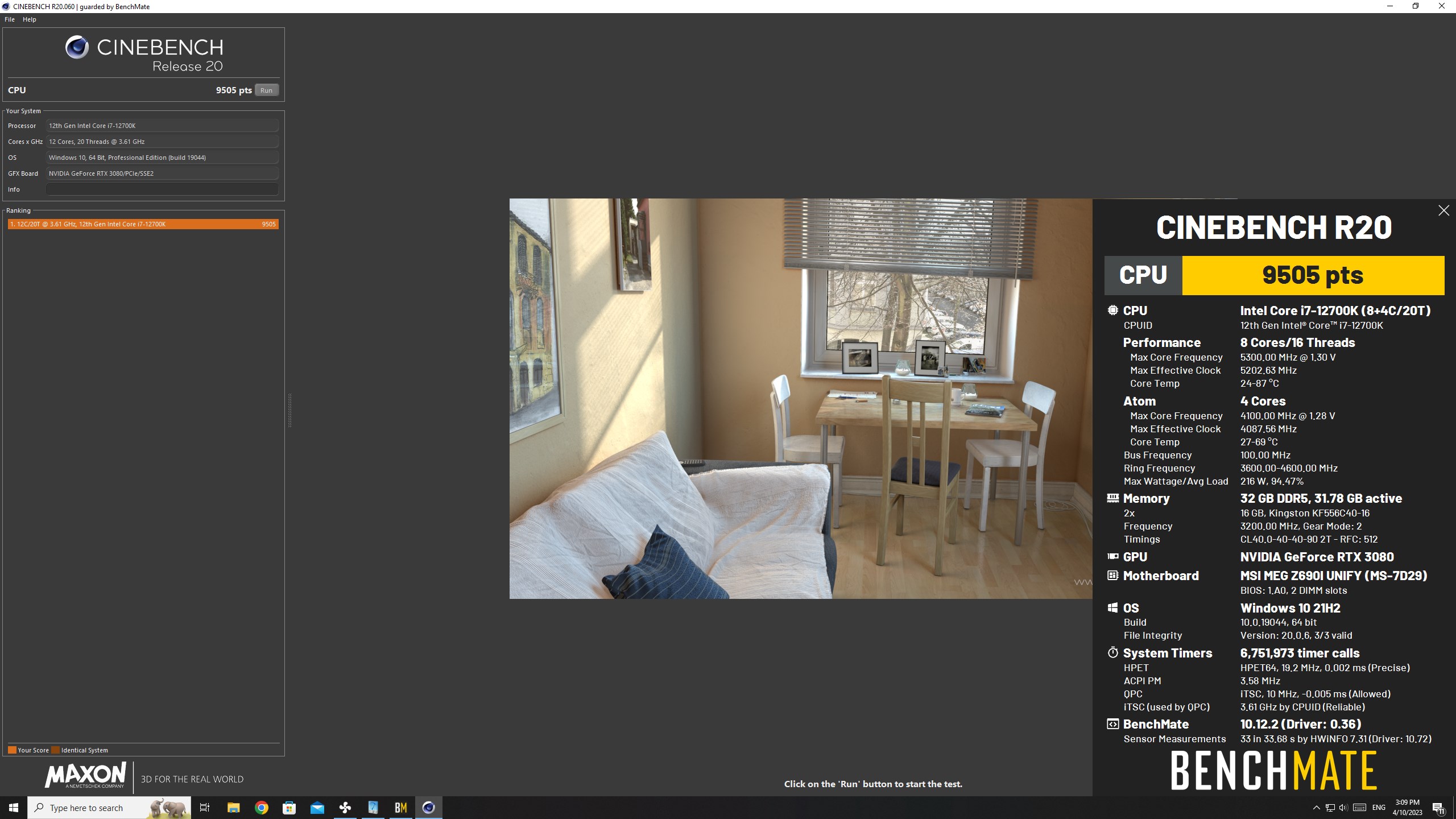This screenshot has width=1456, height=819.
Task: Click the Processor field showing i7-12700K
Action: tap(162, 126)
